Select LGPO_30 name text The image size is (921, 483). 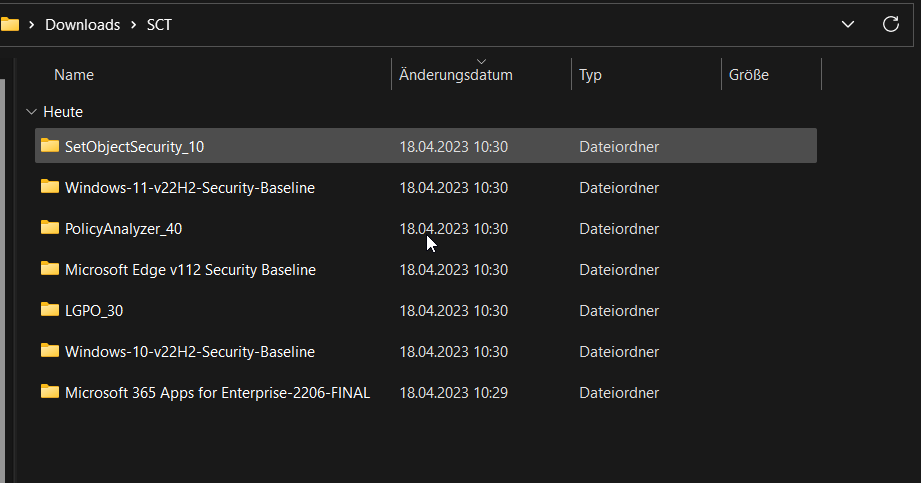tap(94, 311)
